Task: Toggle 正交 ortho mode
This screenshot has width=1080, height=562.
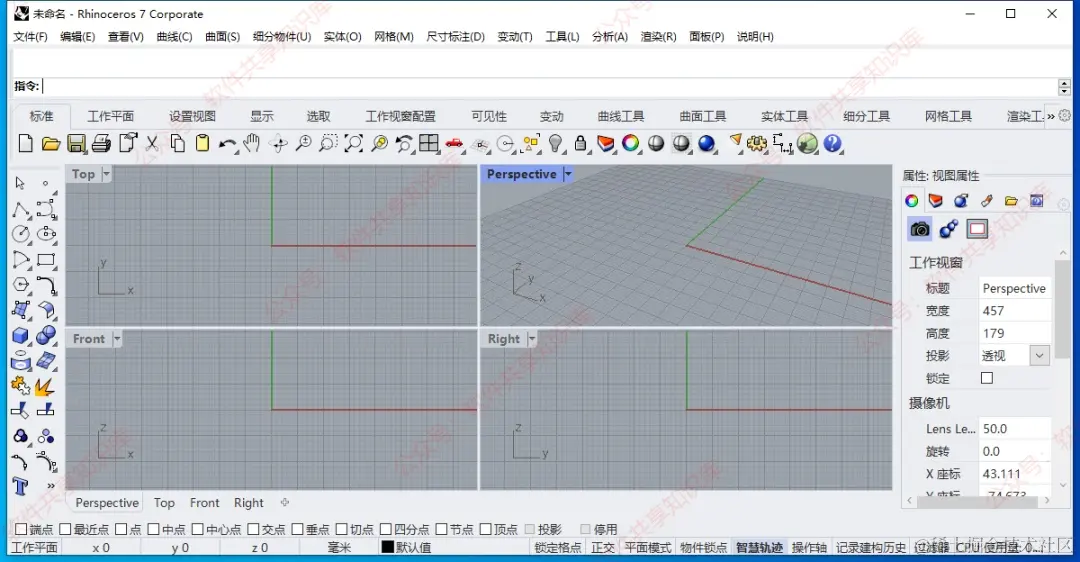Action: pos(603,548)
